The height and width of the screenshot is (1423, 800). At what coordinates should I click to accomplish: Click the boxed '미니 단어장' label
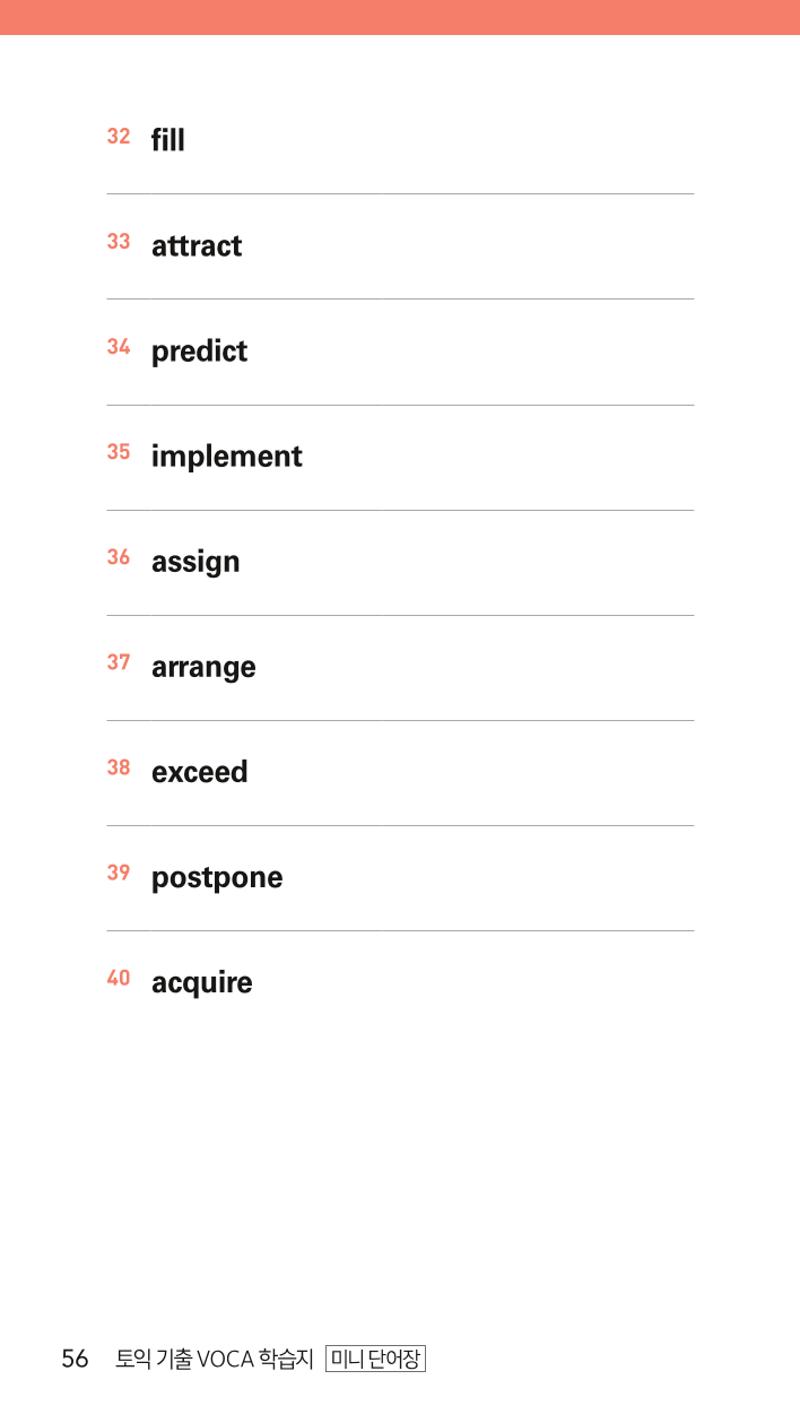click(x=376, y=1359)
